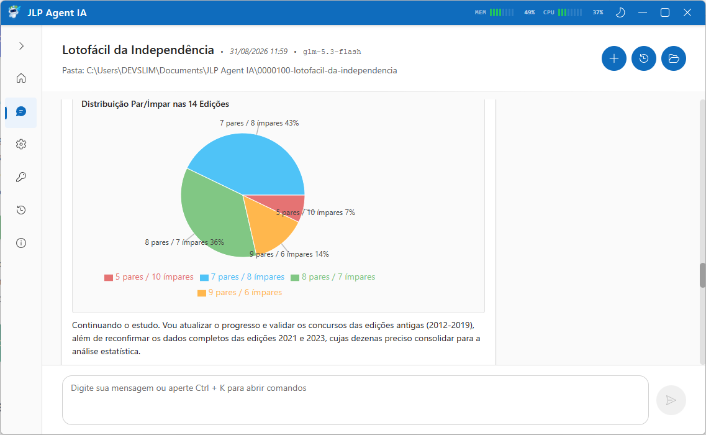The image size is (706, 435).
Task: Toggle dark mode moon icon
Action: pyautogui.click(x=620, y=13)
